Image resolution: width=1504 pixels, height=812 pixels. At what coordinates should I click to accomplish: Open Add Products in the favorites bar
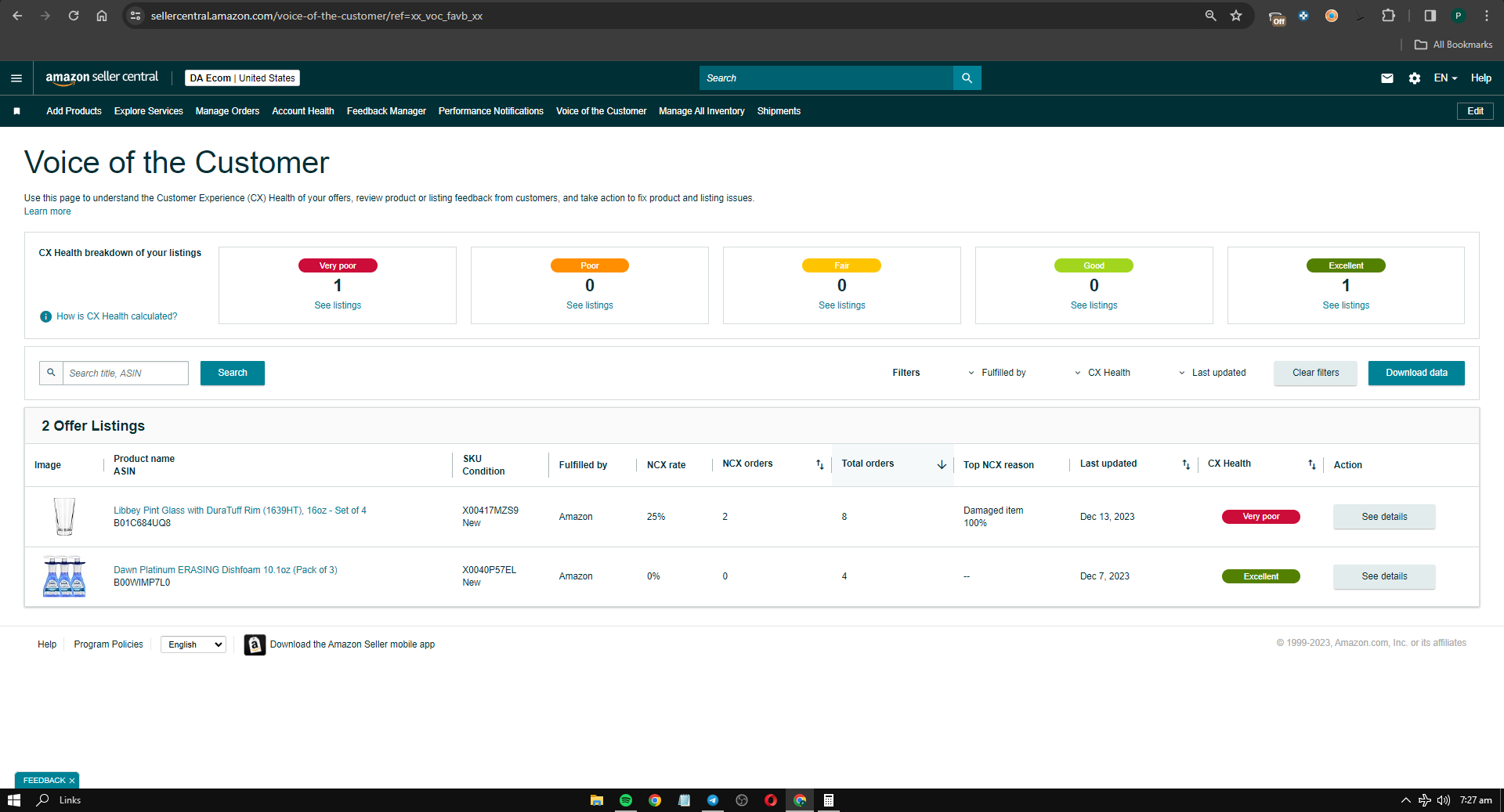(74, 111)
